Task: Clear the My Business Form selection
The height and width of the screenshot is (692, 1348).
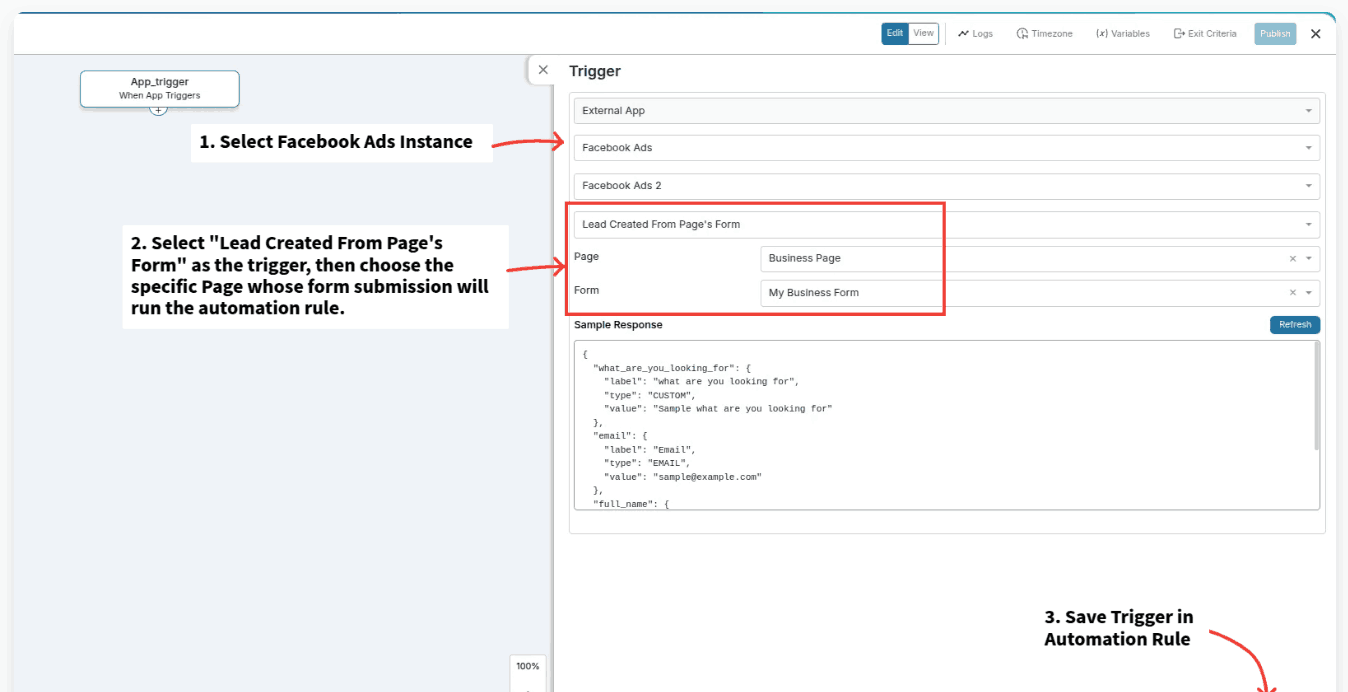Action: (x=1292, y=293)
